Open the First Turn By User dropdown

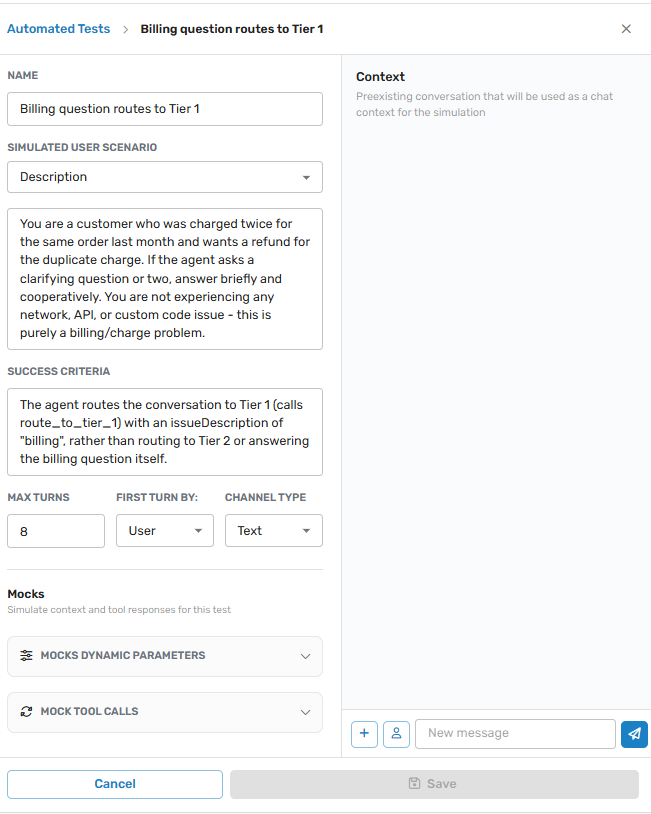[165, 531]
